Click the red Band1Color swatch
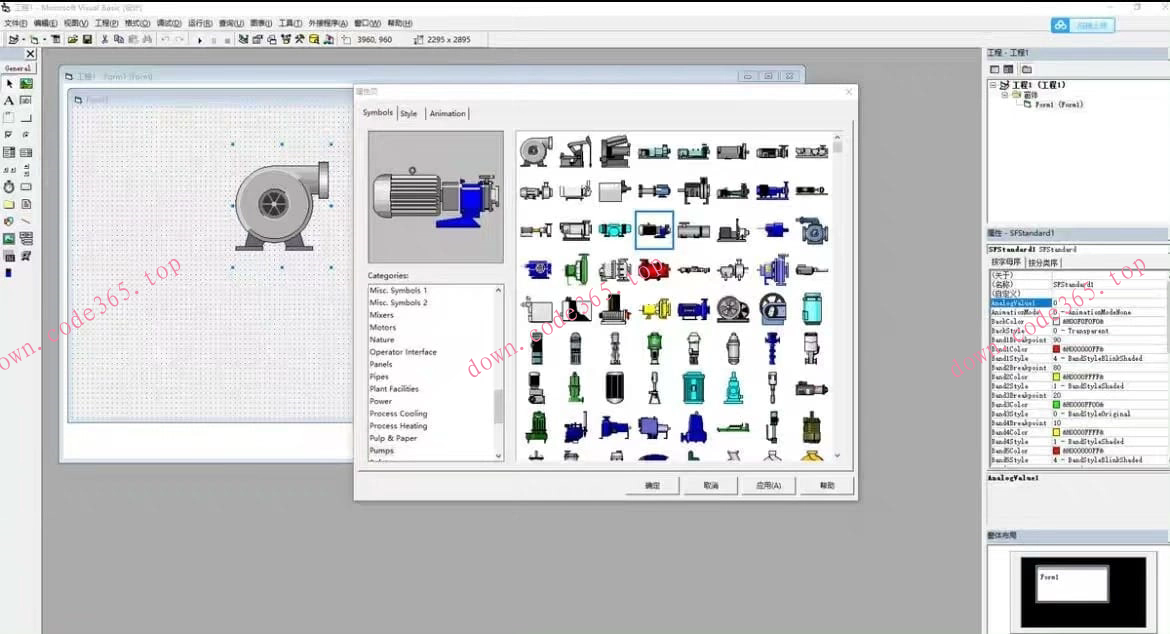Image resolution: width=1170 pixels, height=634 pixels. (x=1056, y=349)
